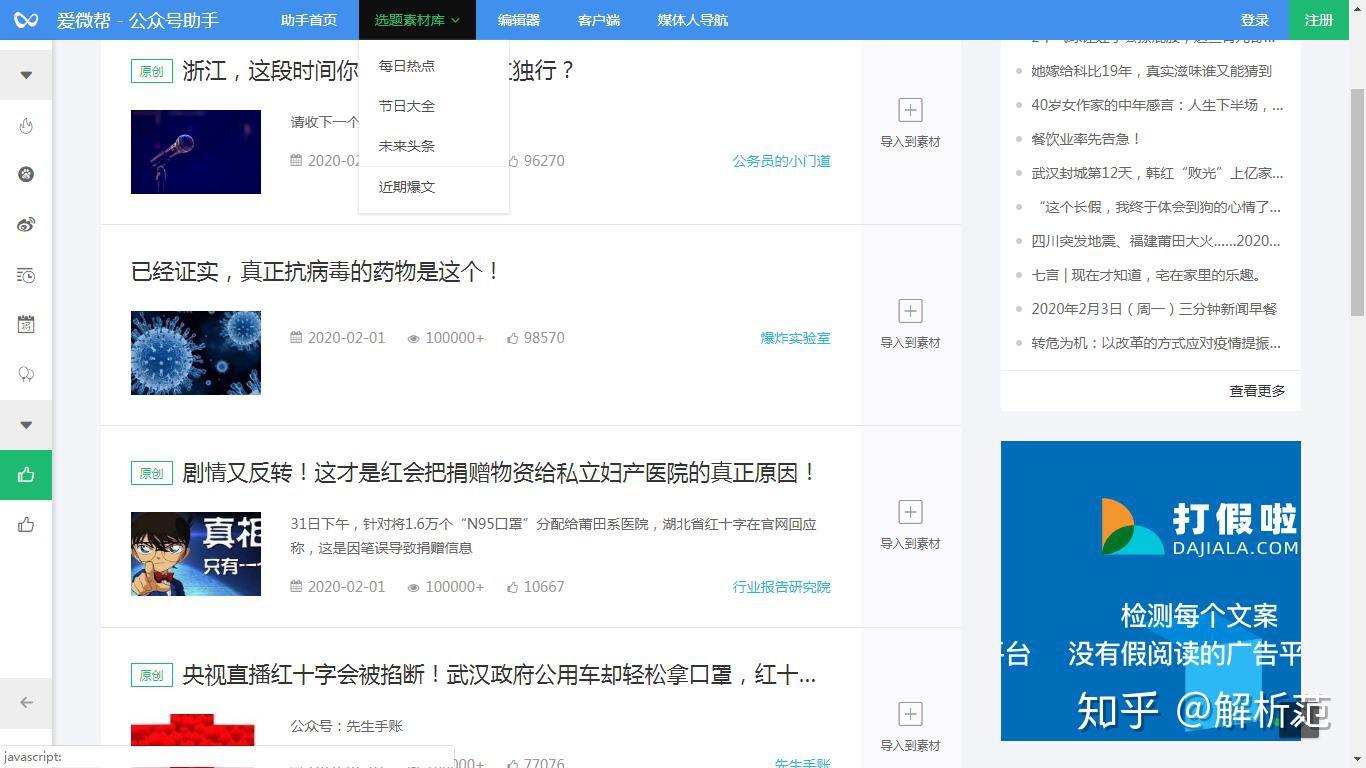This screenshot has height=768, width=1366.
Task: Click 导入到素材 label for 剧情又反转 article
Action: (x=910, y=544)
